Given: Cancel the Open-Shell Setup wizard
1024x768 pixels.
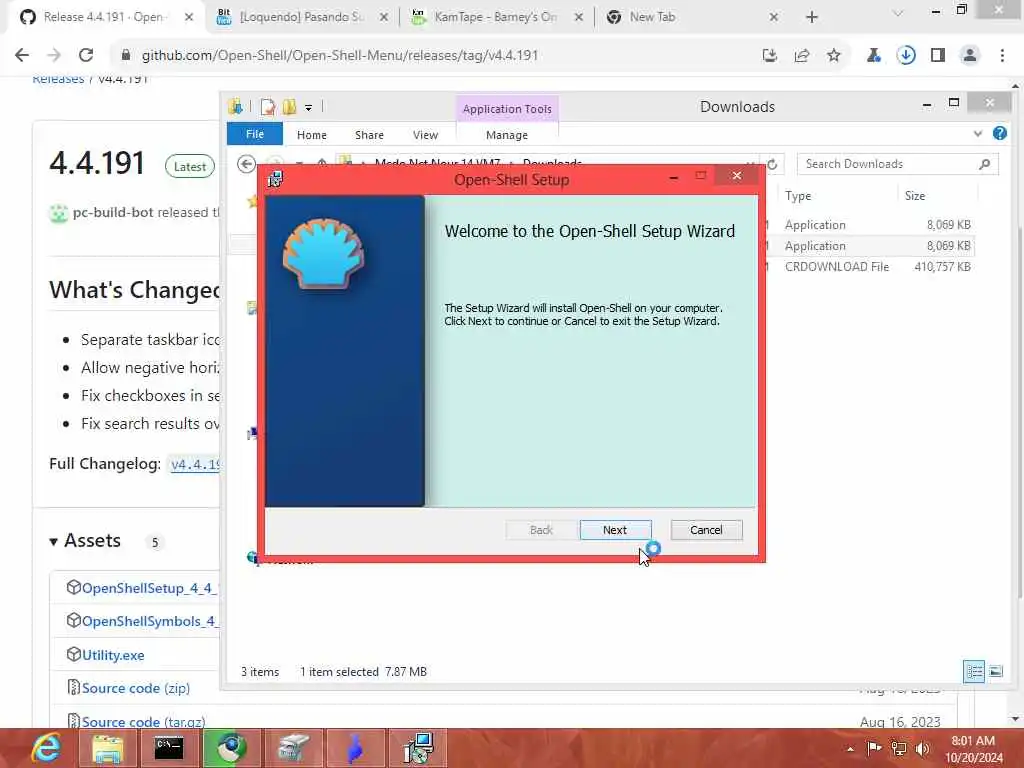Looking at the screenshot, I should [x=706, y=530].
